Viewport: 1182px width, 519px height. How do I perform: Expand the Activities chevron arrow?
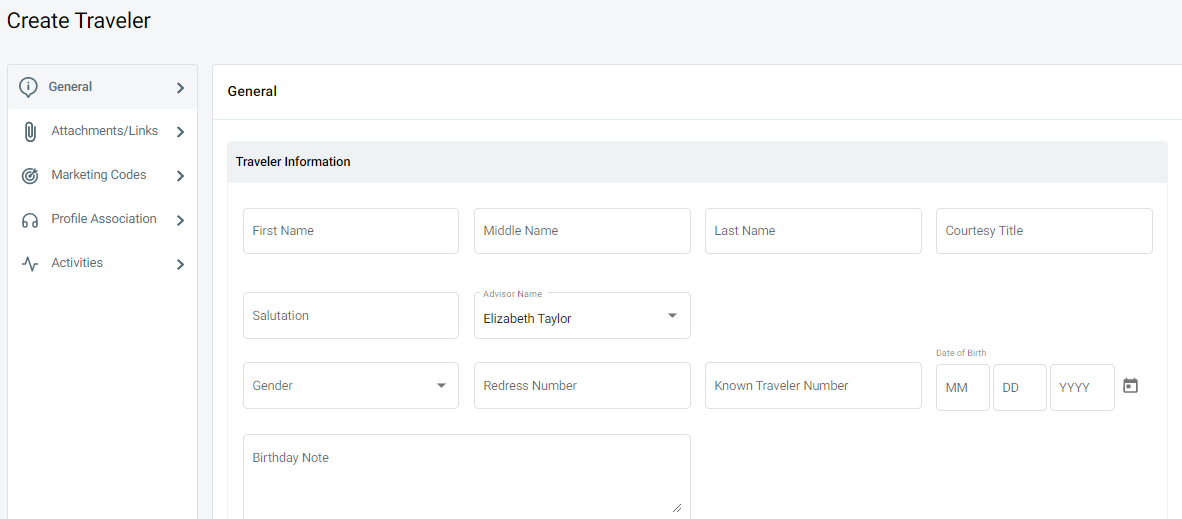[180, 265]
